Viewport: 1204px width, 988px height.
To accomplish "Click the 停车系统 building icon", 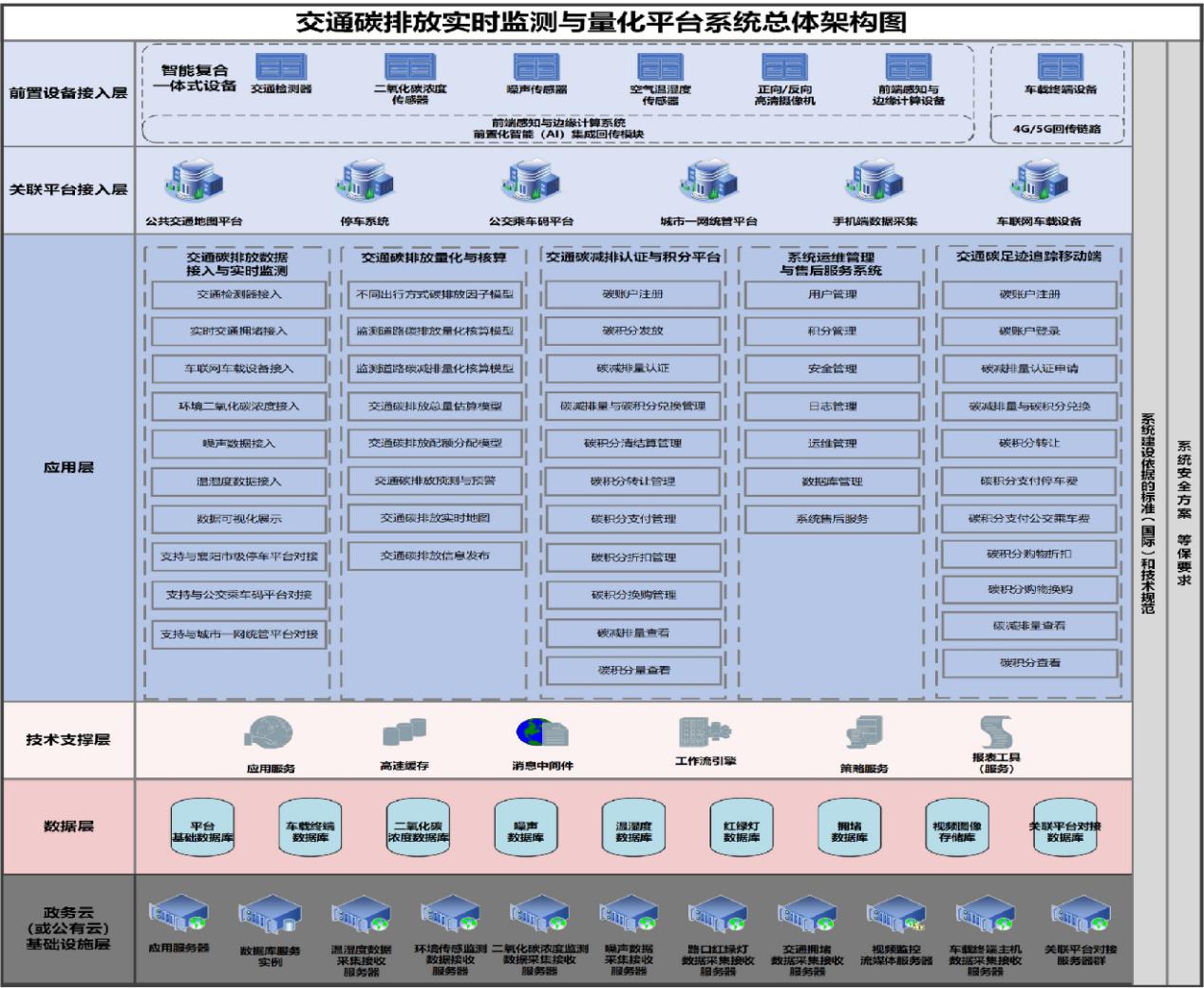I will (x=366, y=180).
